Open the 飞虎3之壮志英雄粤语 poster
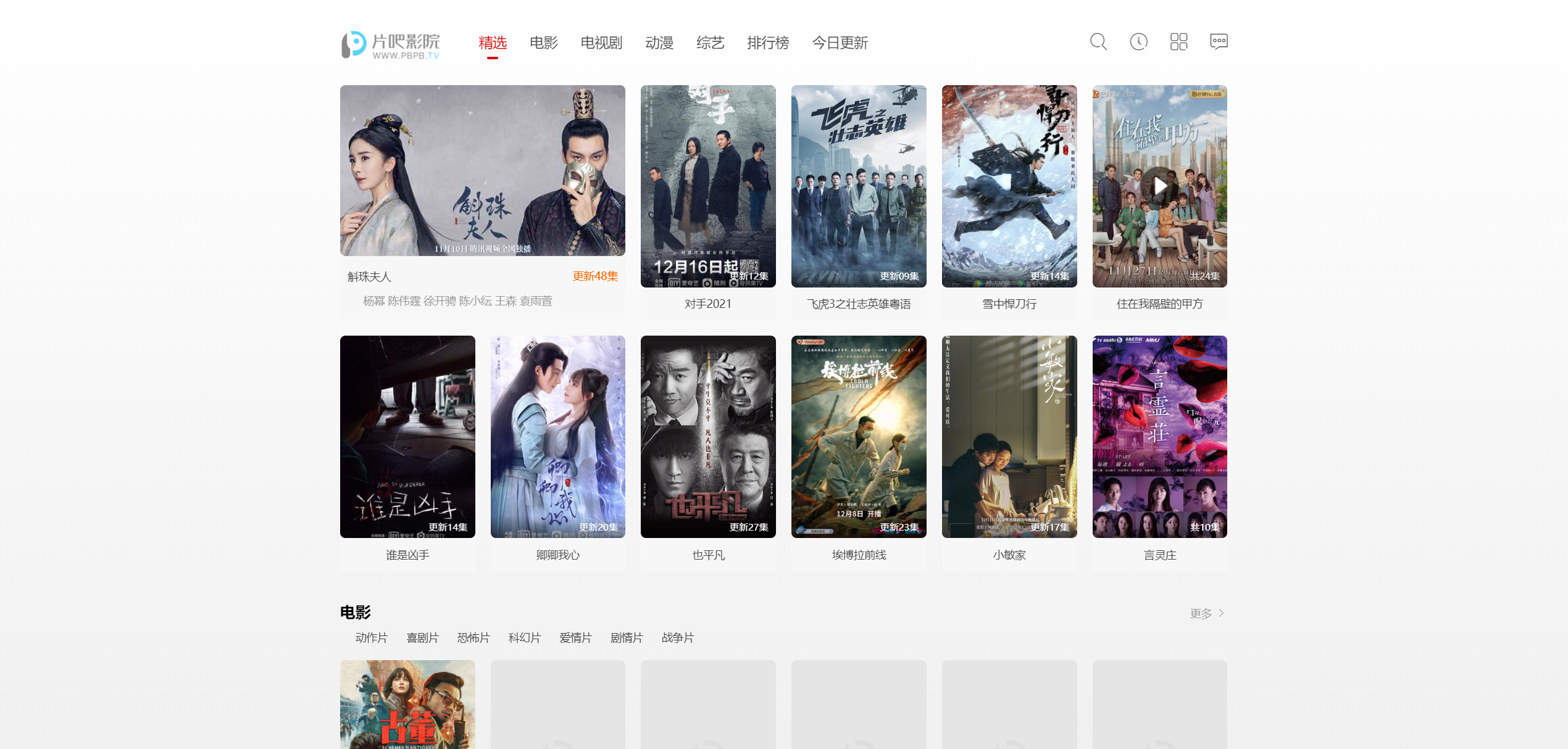Image resolution: width=1568 pixels, height=749 pixels. 859,186
